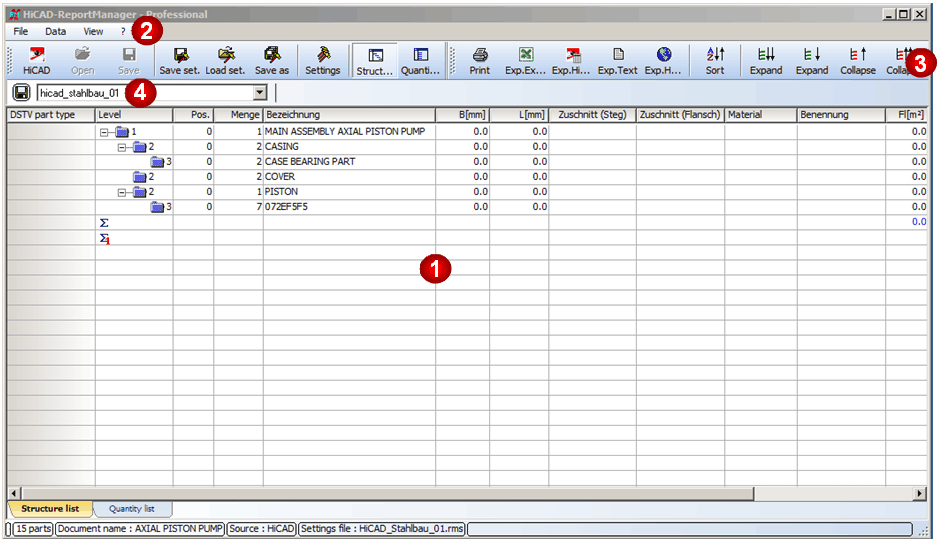The image size is (938, 541).
Task: Click the Save as toolbar icon
Action: click(271, 60)
